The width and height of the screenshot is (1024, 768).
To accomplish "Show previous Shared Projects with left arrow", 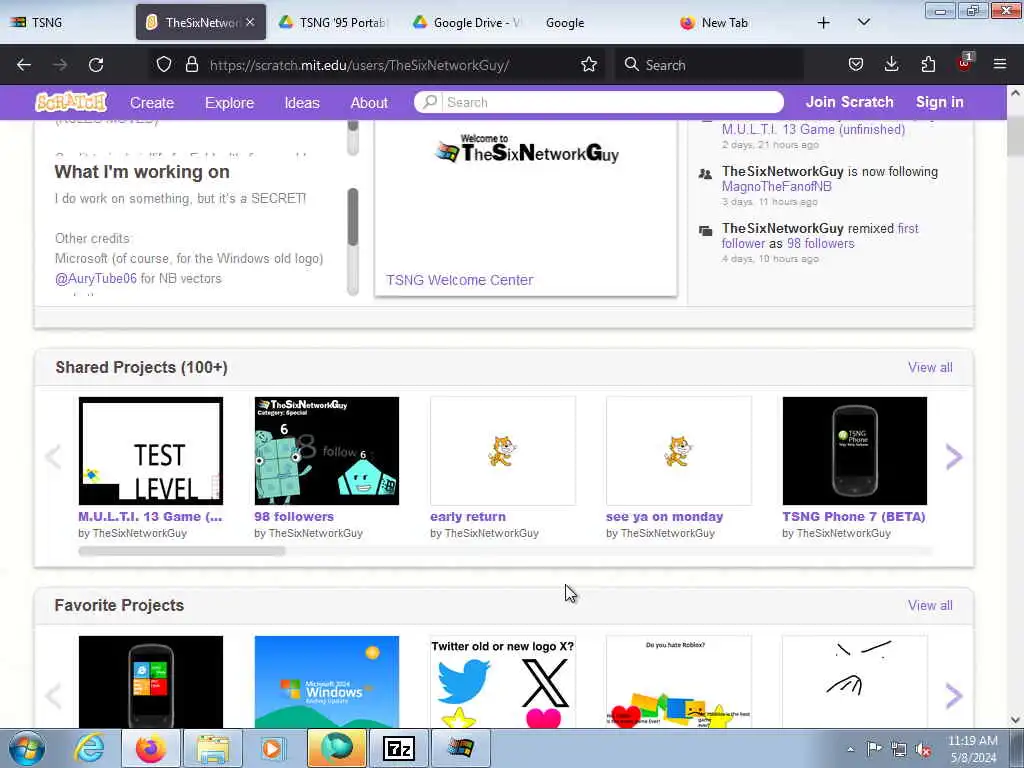I will pos(54,456).
